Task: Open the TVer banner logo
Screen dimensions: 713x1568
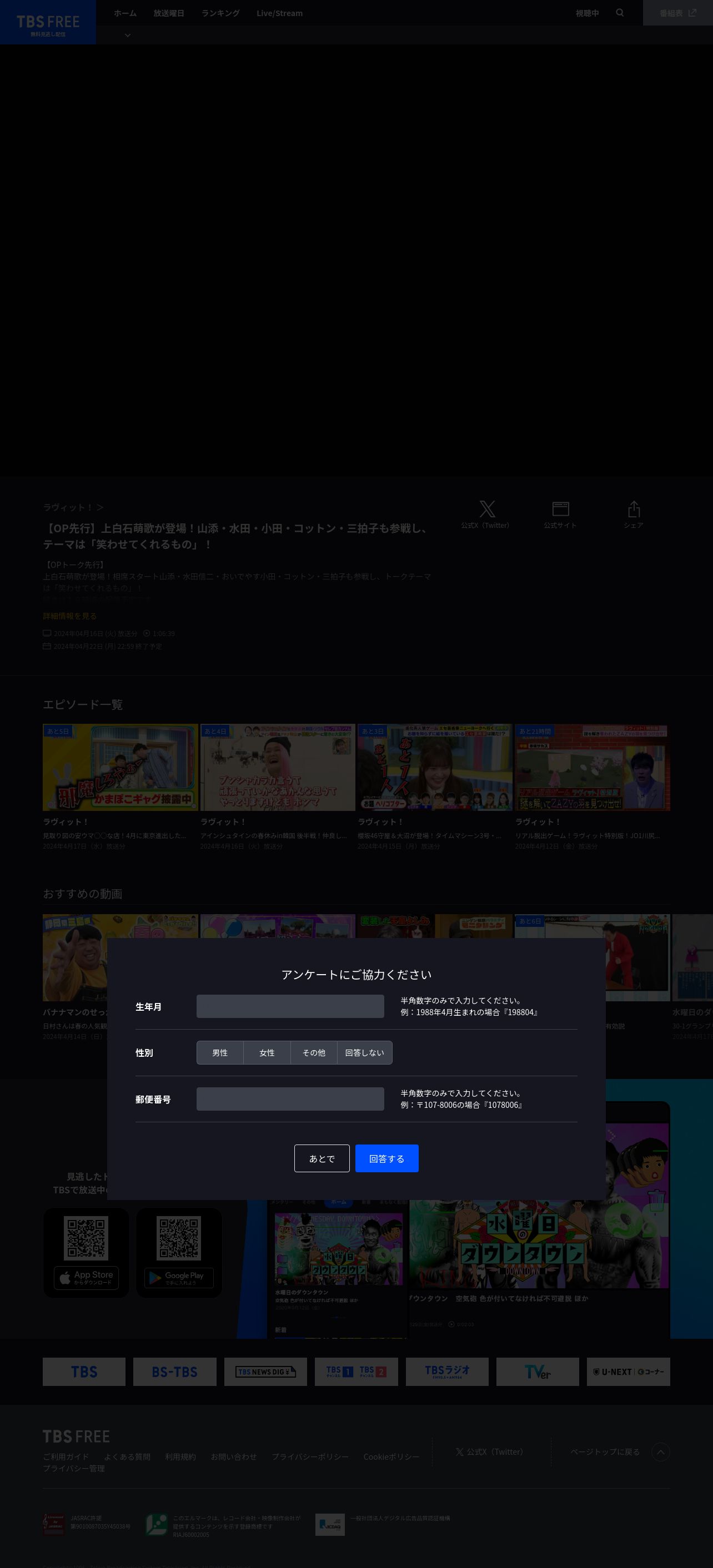Action: click(538, 1372)
